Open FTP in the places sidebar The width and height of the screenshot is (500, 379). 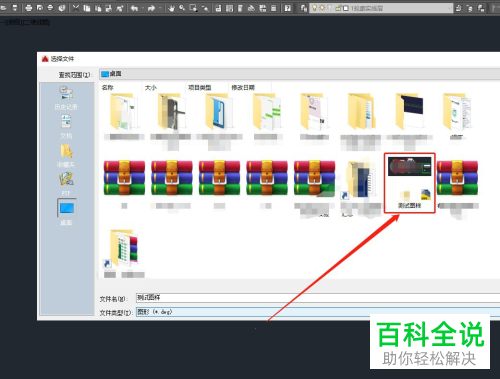(66, 184)
